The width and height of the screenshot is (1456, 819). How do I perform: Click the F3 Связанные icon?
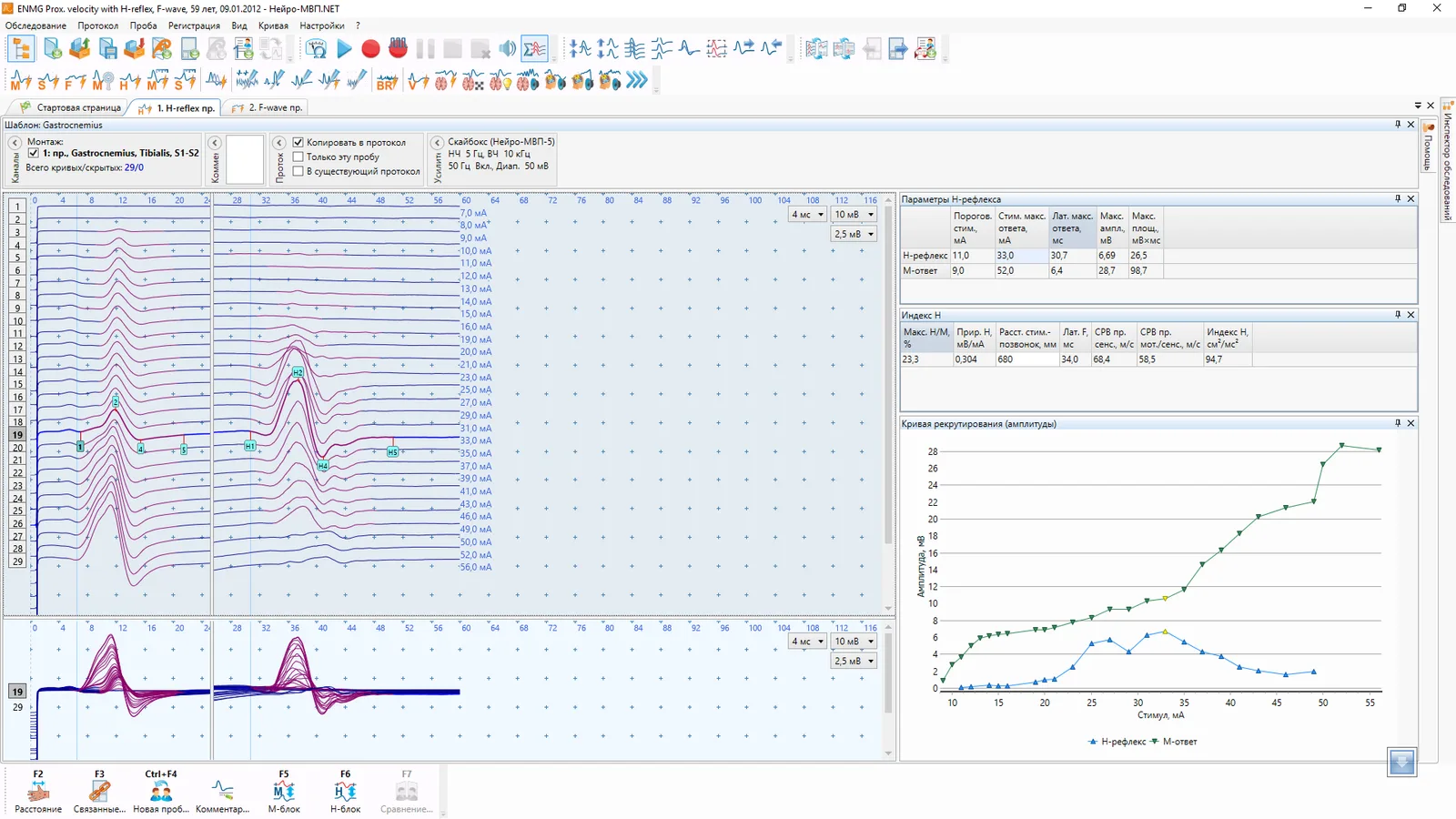click(x=99, y=792)
